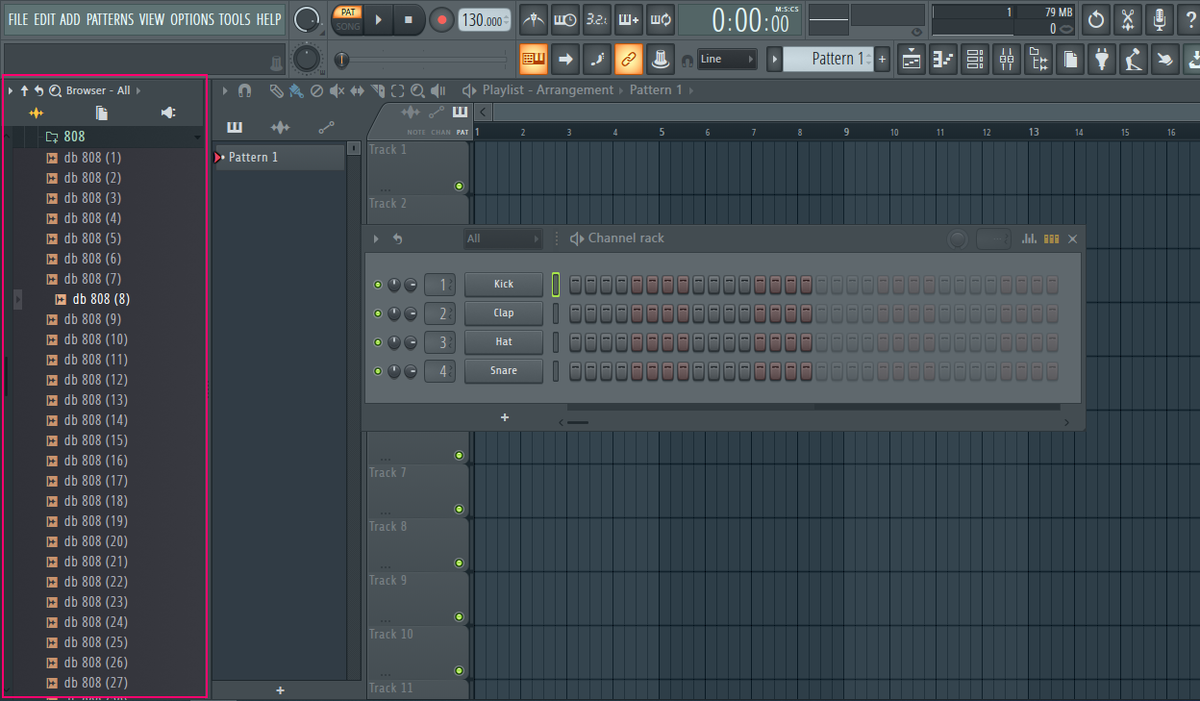The width and height of the screenshot is (1200, 701).
Task: Open the Piano roll window icon
Action: [943, 59]
